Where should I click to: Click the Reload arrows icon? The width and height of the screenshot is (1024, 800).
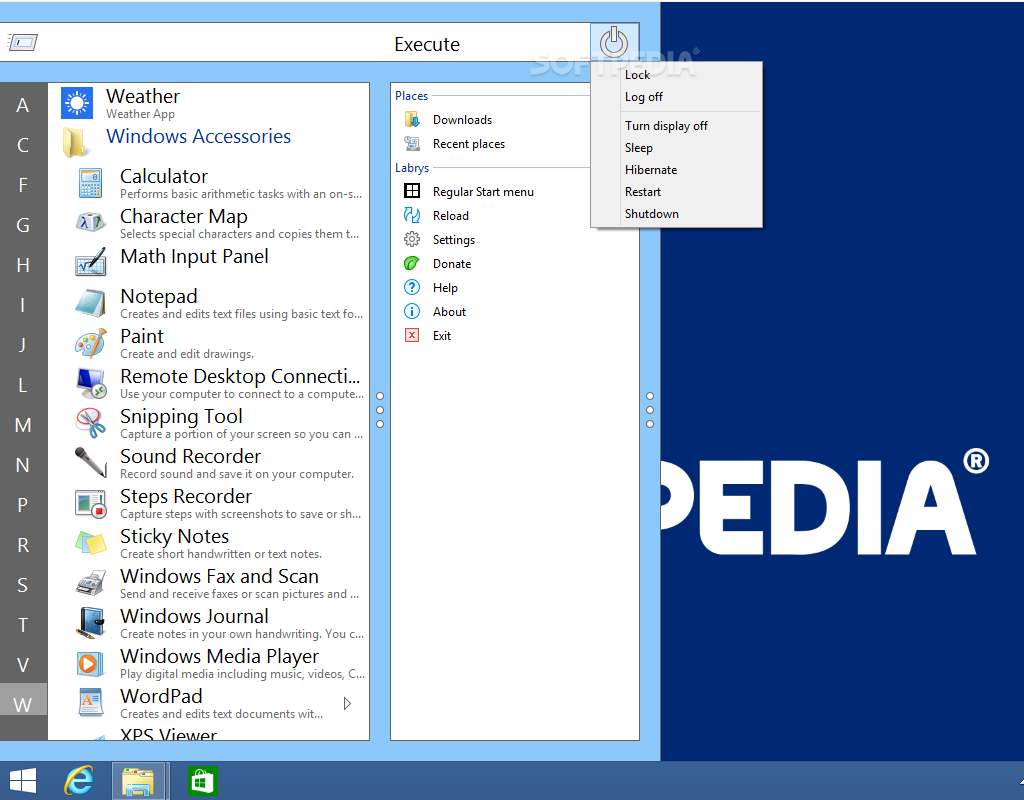(x=412, y=215)
